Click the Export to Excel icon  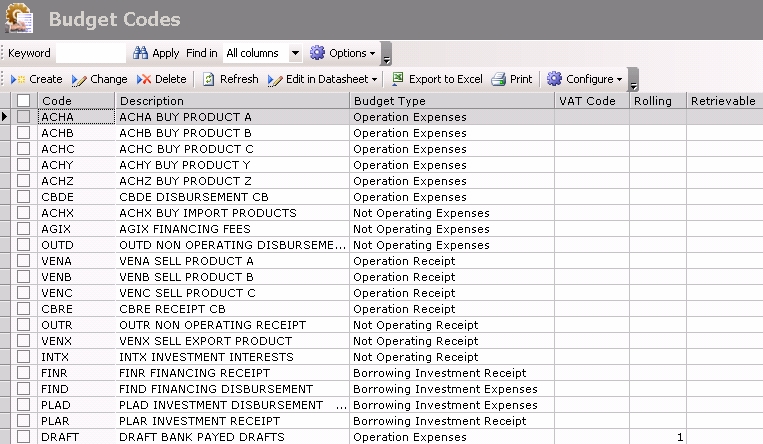tap(398, 79)
